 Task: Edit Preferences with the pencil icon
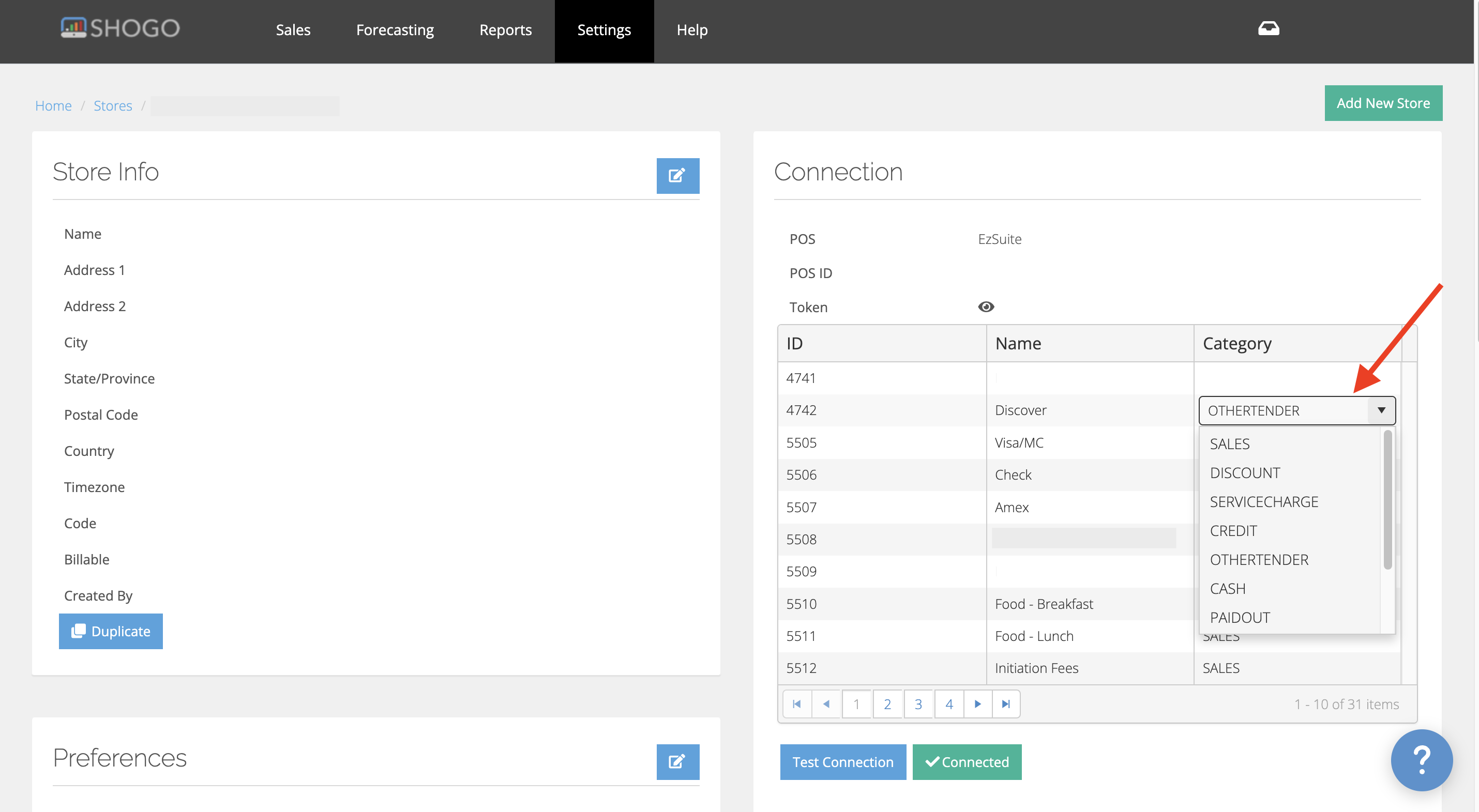click(677, 761)
